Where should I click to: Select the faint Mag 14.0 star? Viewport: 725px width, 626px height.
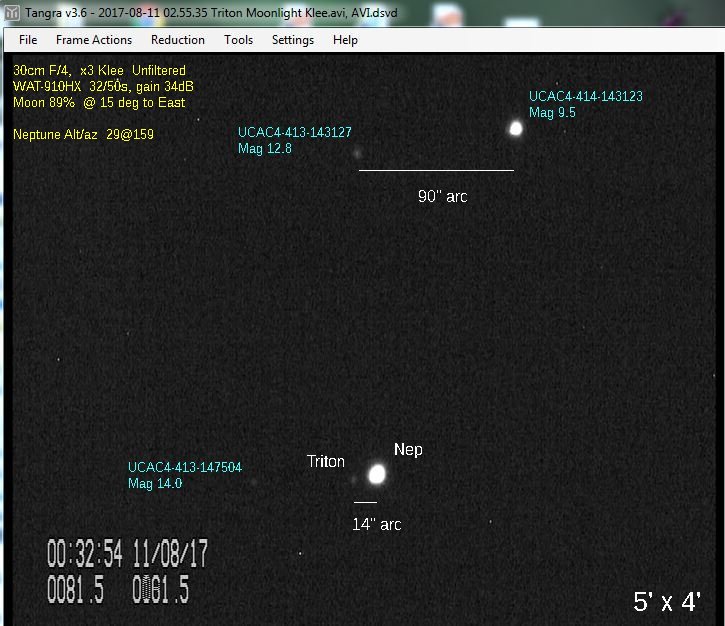(x=255, y=483)
